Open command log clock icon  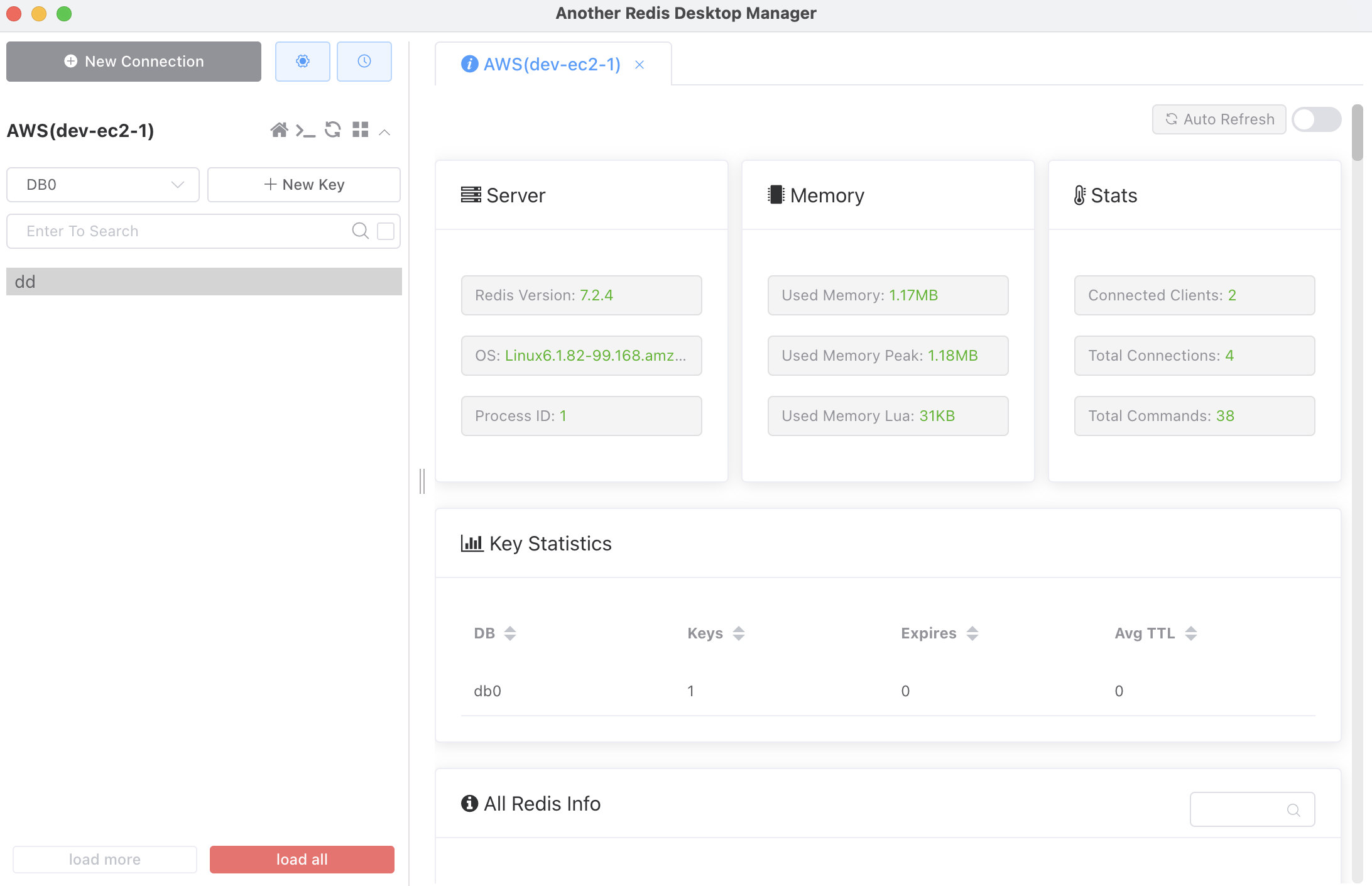364,61
